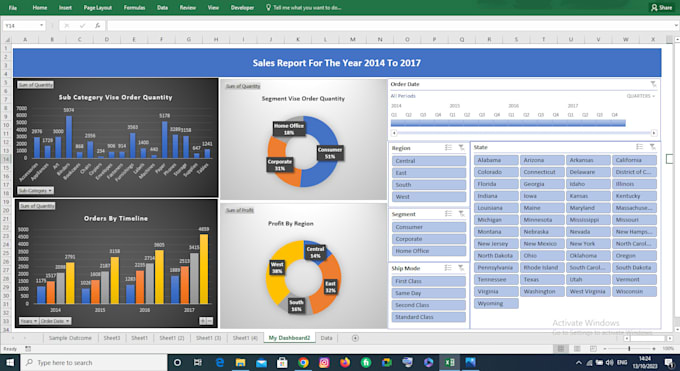
Task: Filter by West region
Action: pyautogui.click(x=429, y=197)
